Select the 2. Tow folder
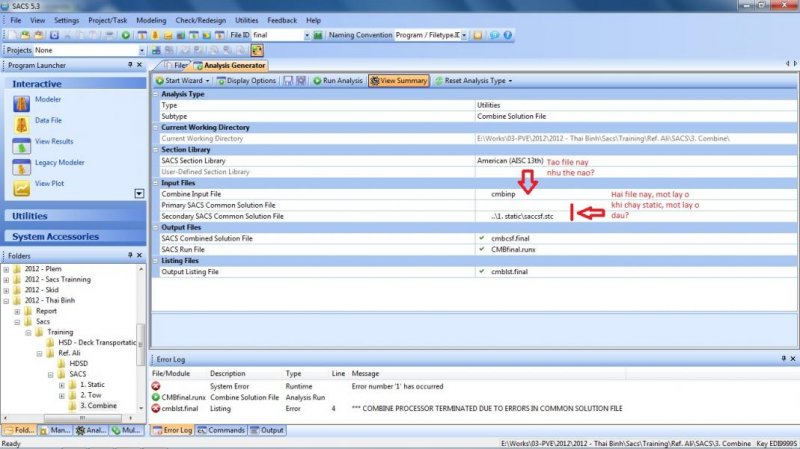Screen dimensions: 800x449 (x=90, y=395)
